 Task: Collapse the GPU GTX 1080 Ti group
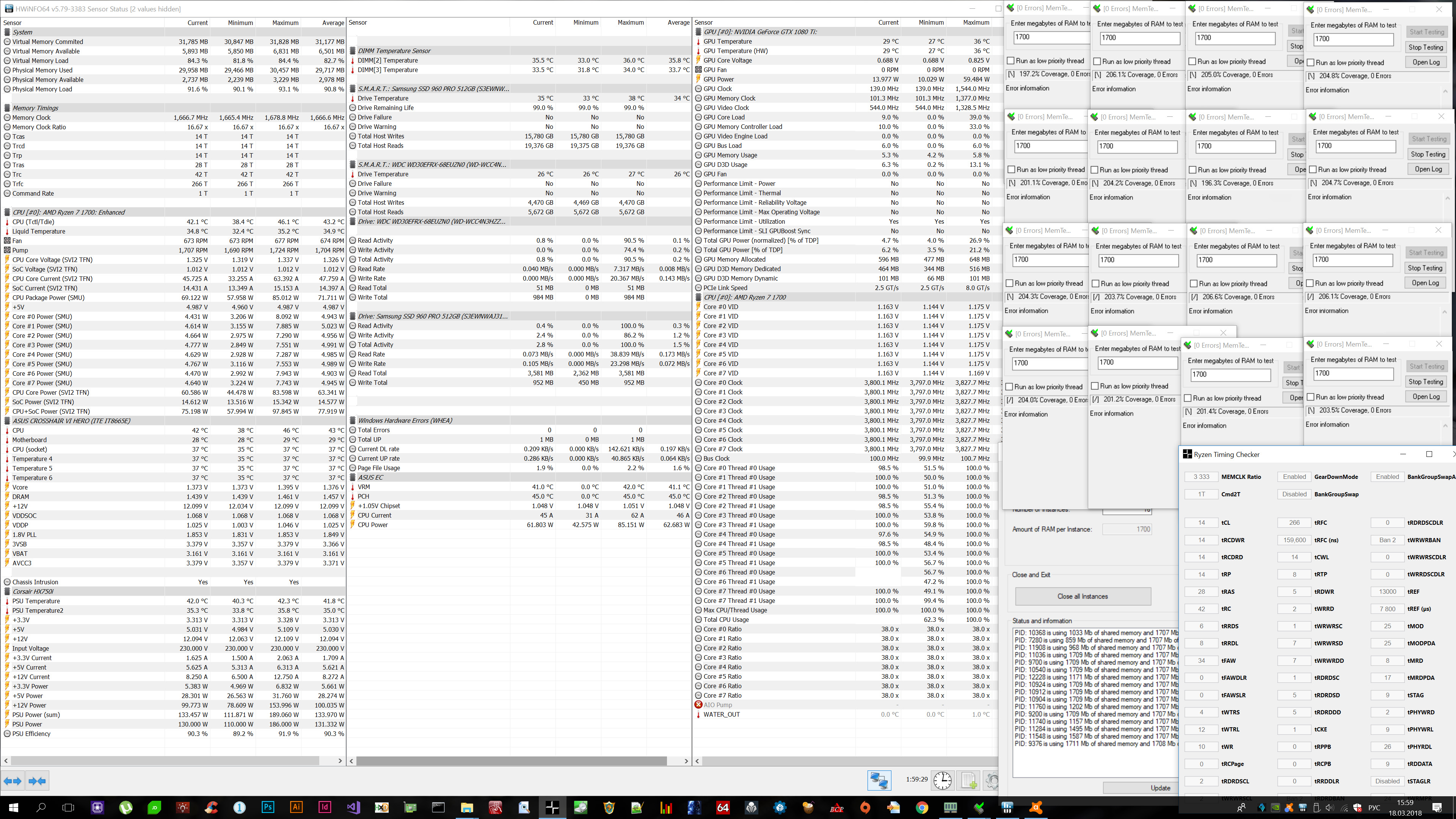point(698,31)
